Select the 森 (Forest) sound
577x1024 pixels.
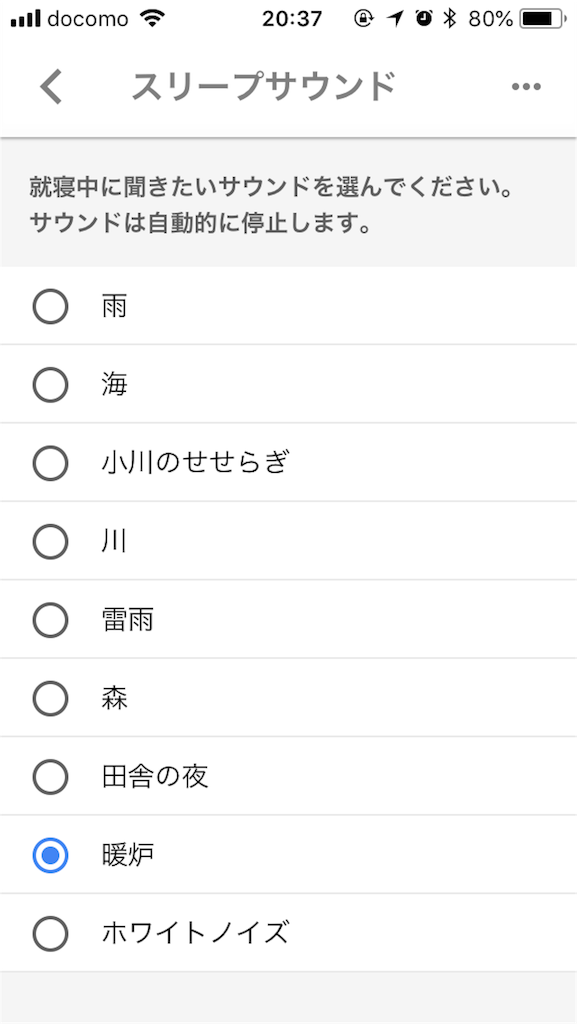[x=50, y=698]
